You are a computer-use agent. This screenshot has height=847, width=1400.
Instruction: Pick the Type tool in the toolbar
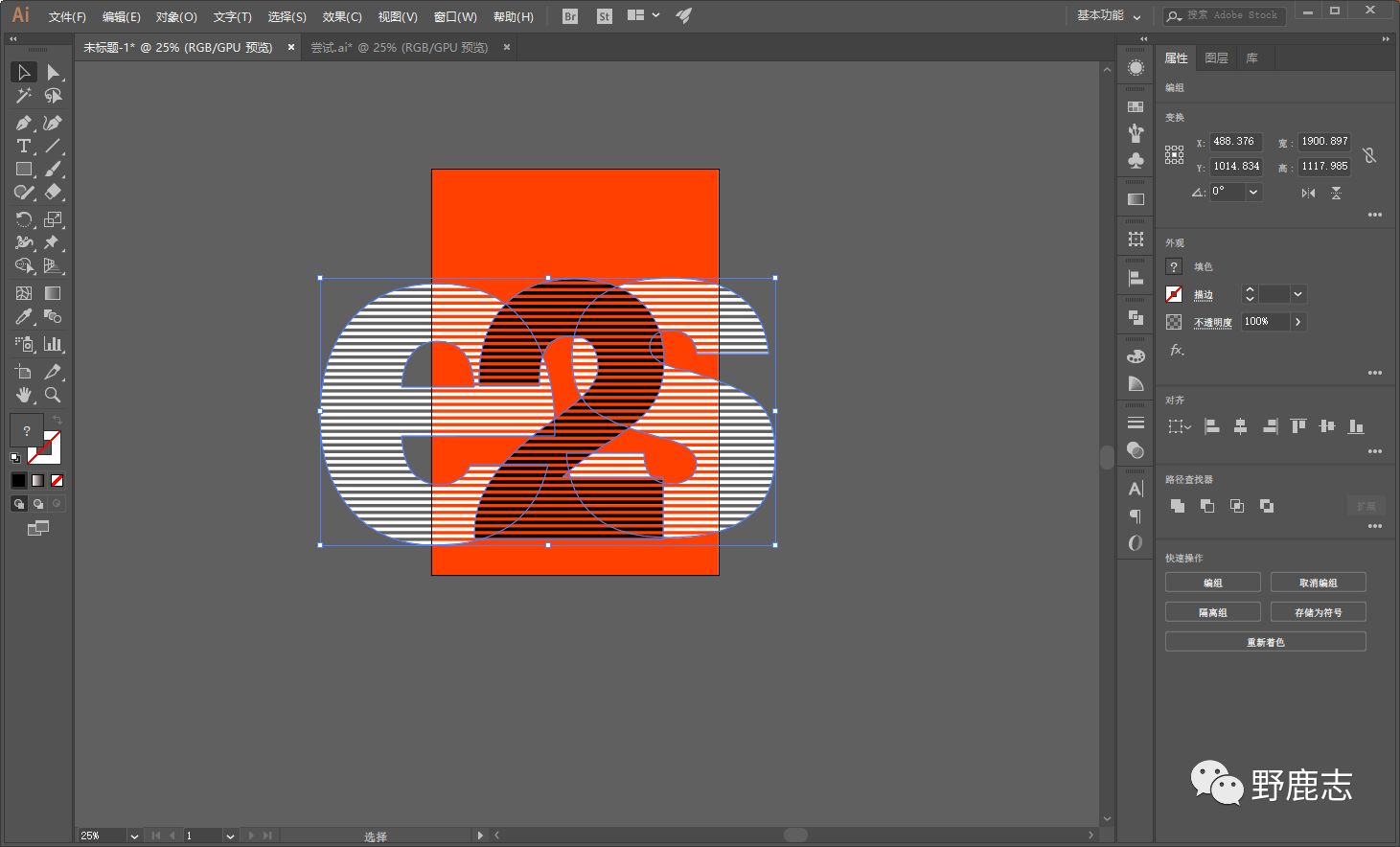tap(24, 146)
